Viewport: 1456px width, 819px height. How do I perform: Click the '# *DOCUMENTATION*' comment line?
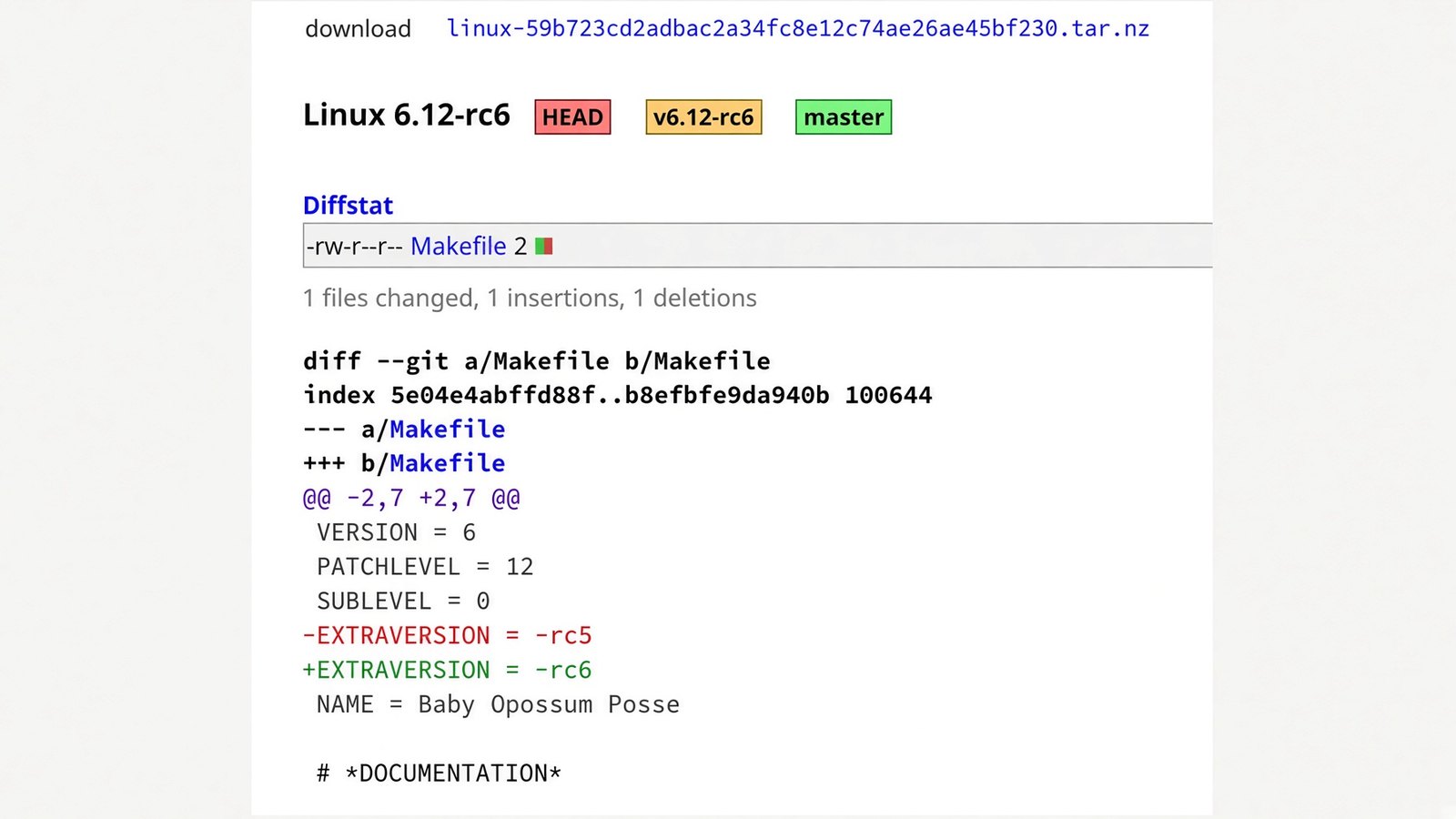(x=439, y=773)
